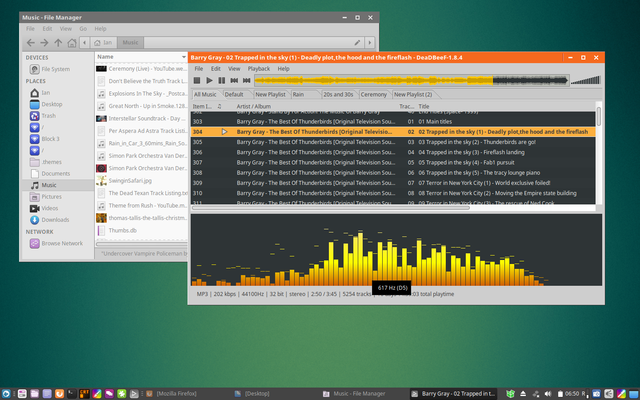
Task: Click the spectrum analyzer visualization
Action: point(396,250)
